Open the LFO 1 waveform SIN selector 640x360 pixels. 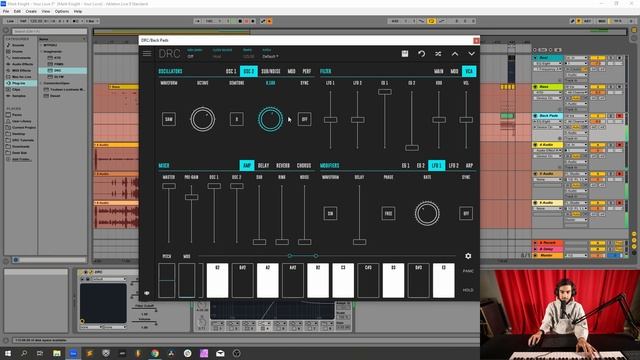pyautogui.click(x=330, y=213)
